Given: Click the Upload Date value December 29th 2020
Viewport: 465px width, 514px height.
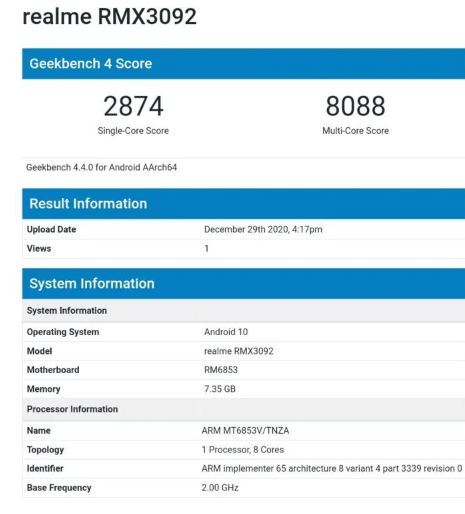Looking at the screenshot, I should (263, 229).
